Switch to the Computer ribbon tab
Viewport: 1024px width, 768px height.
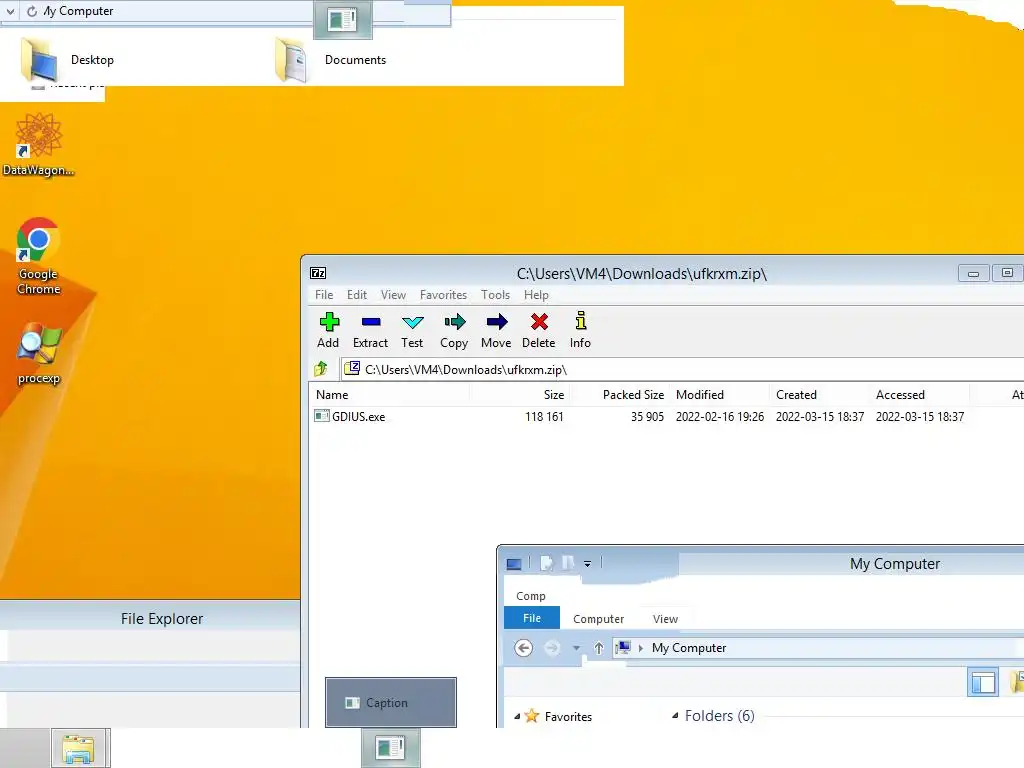(x=598, y=618)
